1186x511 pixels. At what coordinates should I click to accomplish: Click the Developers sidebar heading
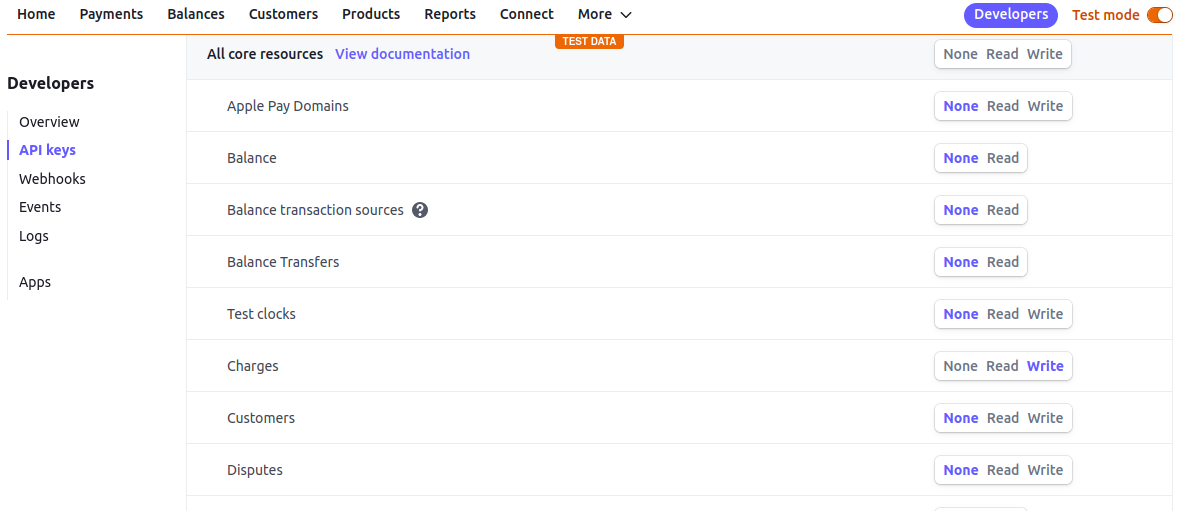51,83
